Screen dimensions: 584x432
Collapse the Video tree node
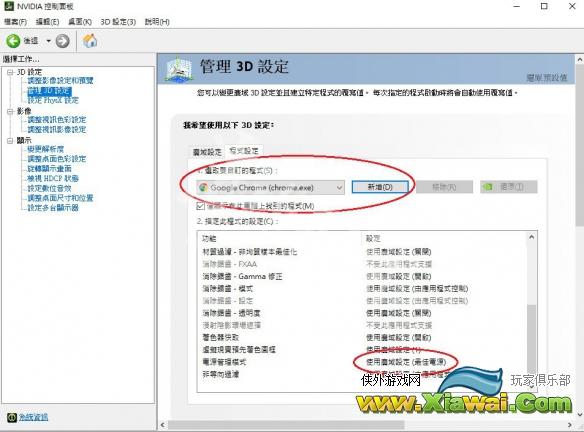[10, 111]
